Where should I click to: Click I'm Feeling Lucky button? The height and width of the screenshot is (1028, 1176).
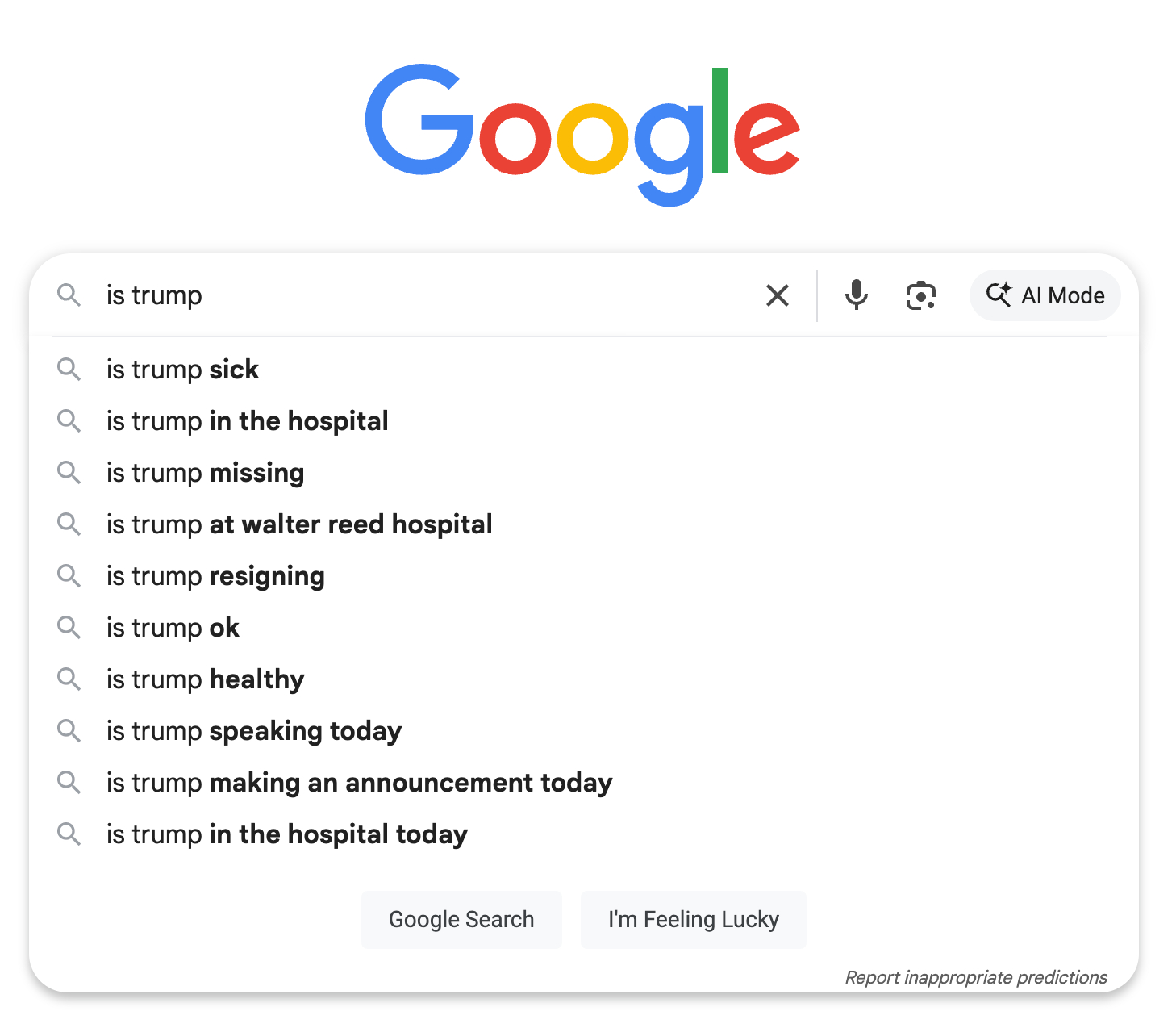click(693, 920)
